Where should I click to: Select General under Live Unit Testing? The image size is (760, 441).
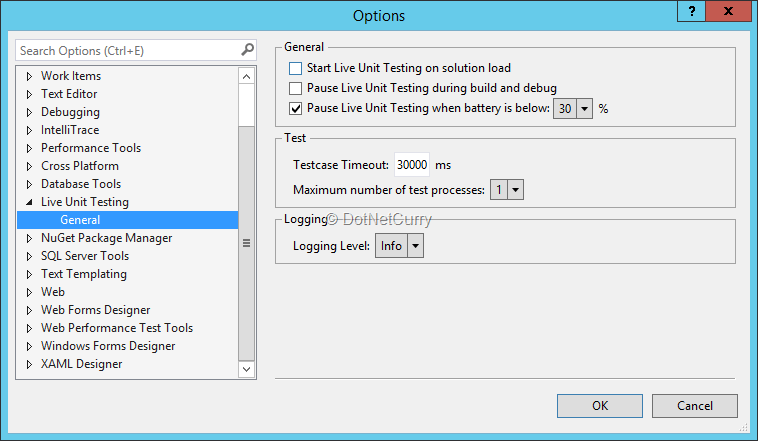[80, 220]
